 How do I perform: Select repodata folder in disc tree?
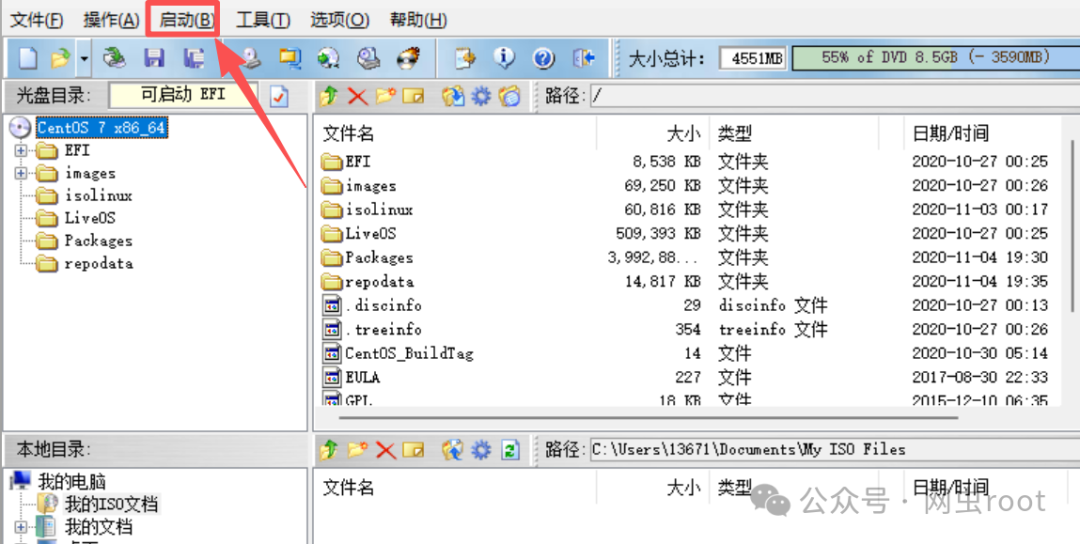tap(98, 264)
